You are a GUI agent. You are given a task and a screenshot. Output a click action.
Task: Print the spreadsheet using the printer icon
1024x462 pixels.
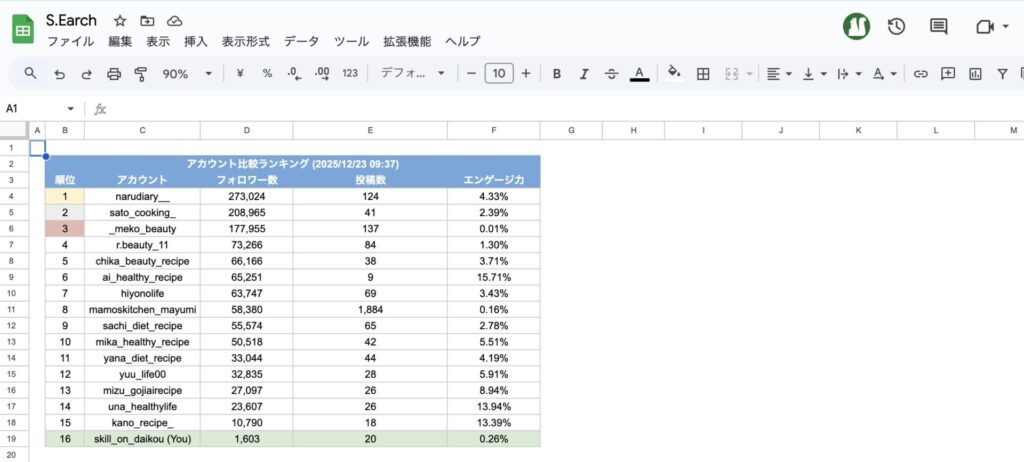point(114,74)
